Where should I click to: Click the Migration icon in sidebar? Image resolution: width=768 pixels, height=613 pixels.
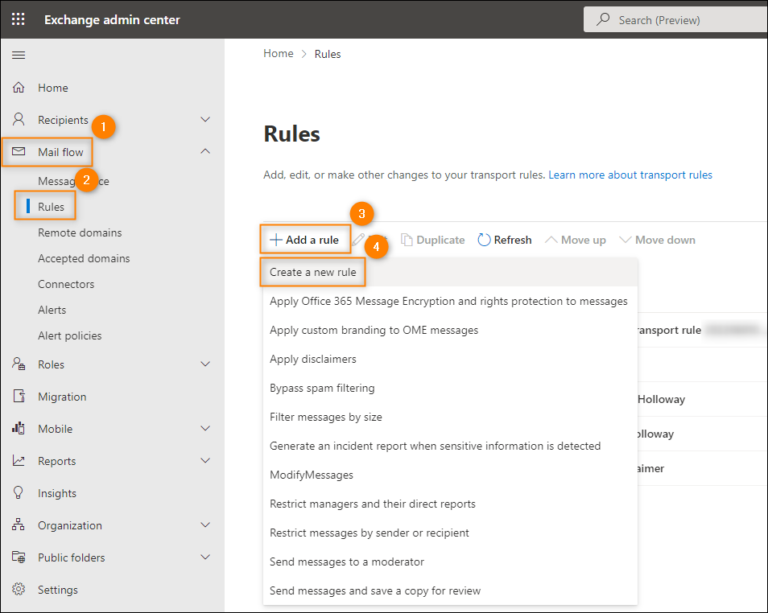18,397
